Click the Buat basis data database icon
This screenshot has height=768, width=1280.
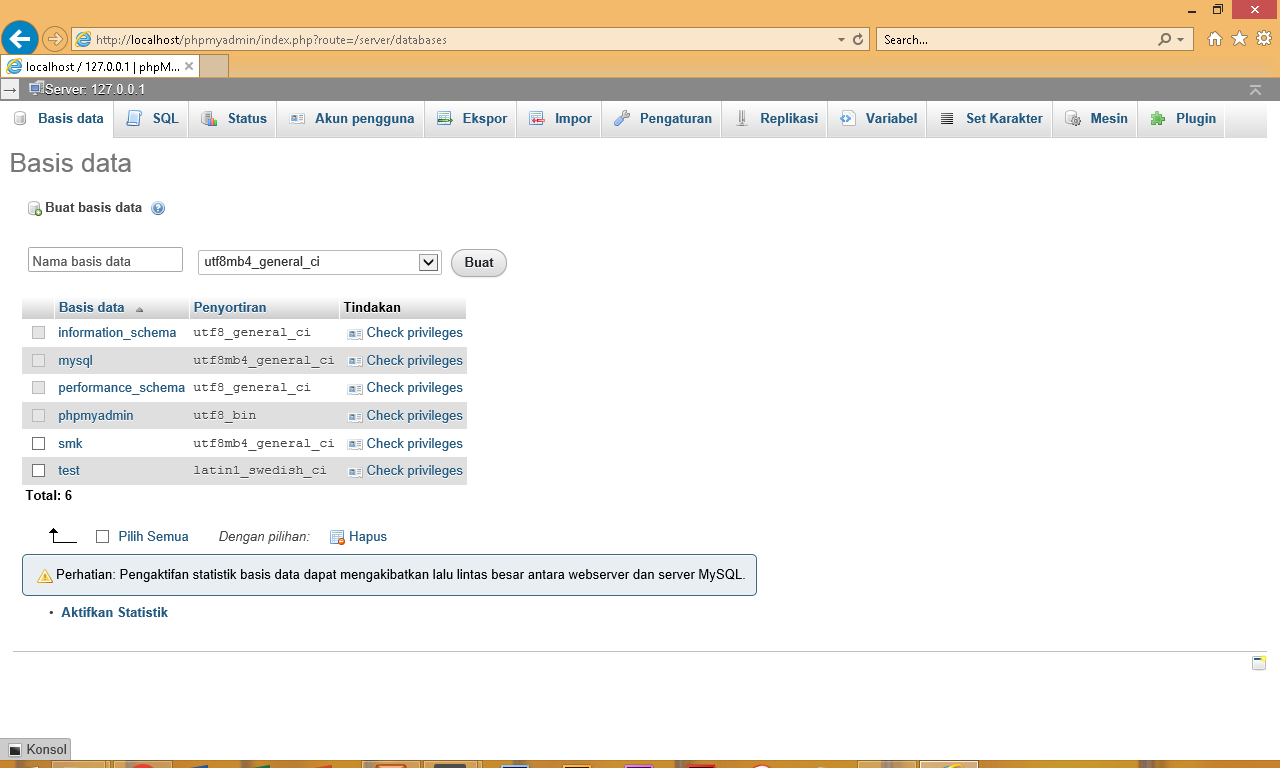coord(35,208)
